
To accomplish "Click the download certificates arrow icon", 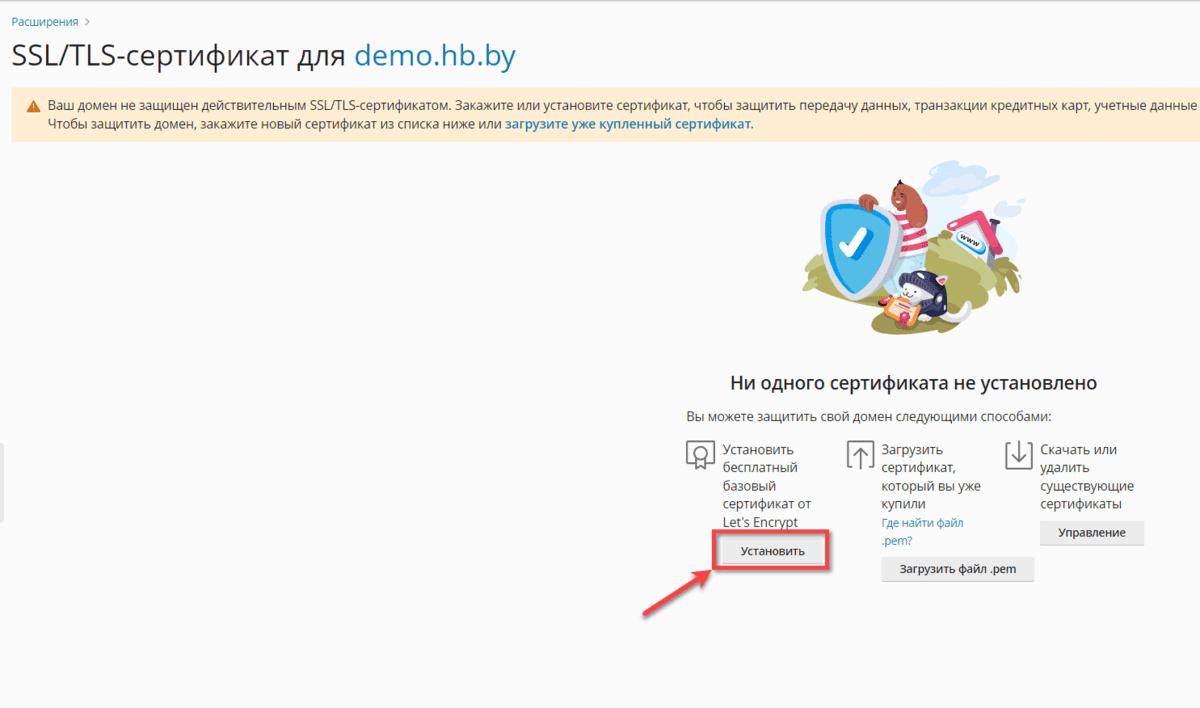I will [1018, 455].
